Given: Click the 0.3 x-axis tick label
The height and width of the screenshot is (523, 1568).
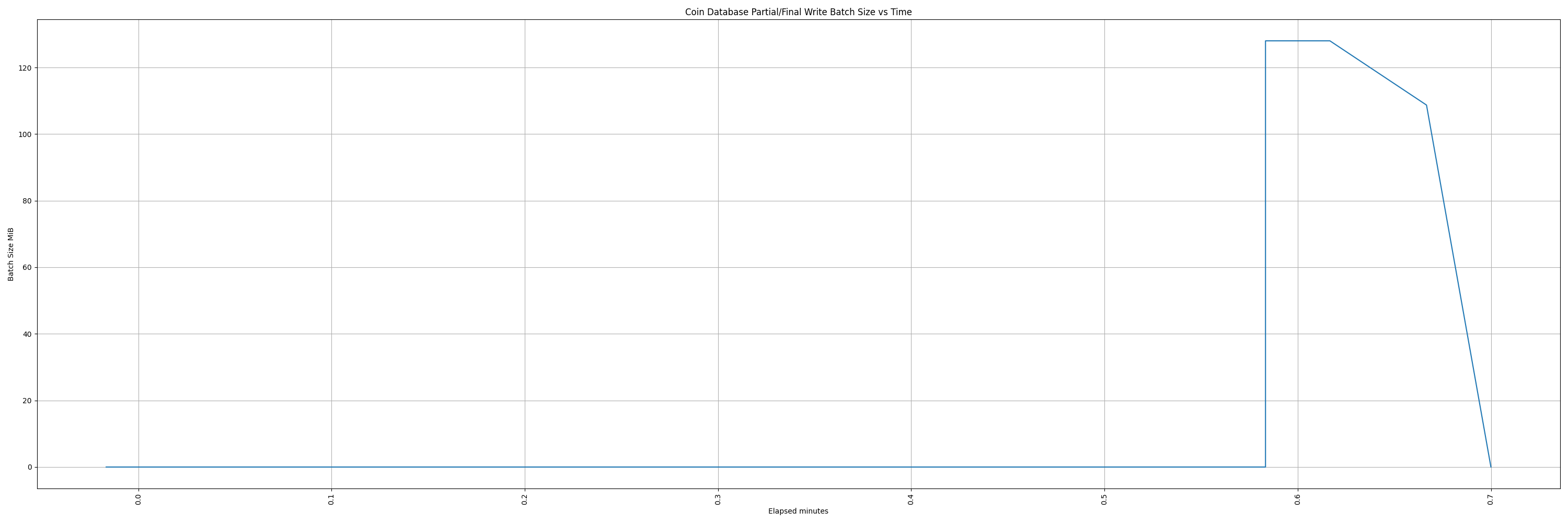Looking at the screenshot, I should point(718,500).
